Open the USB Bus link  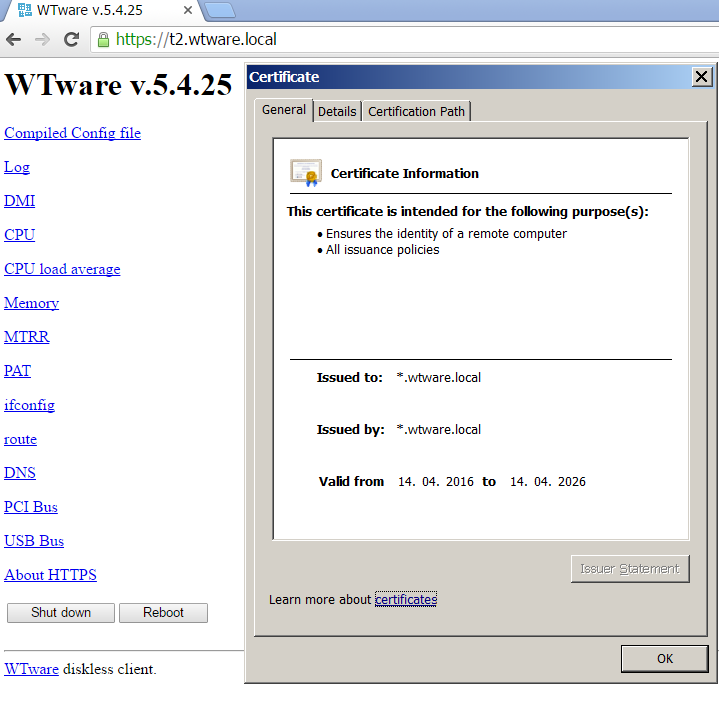(x=34, y=541)
